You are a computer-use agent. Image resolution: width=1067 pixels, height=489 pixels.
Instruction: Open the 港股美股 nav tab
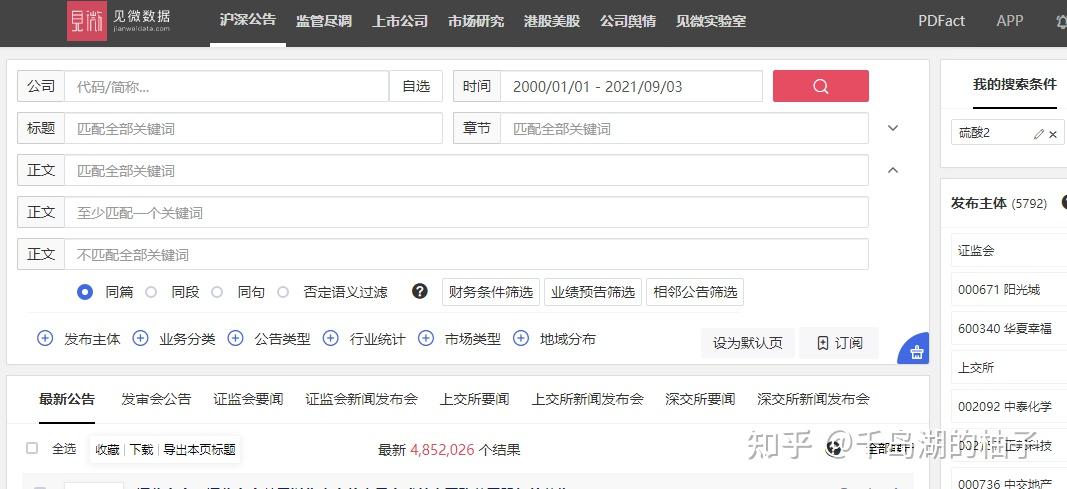(552, 21)
